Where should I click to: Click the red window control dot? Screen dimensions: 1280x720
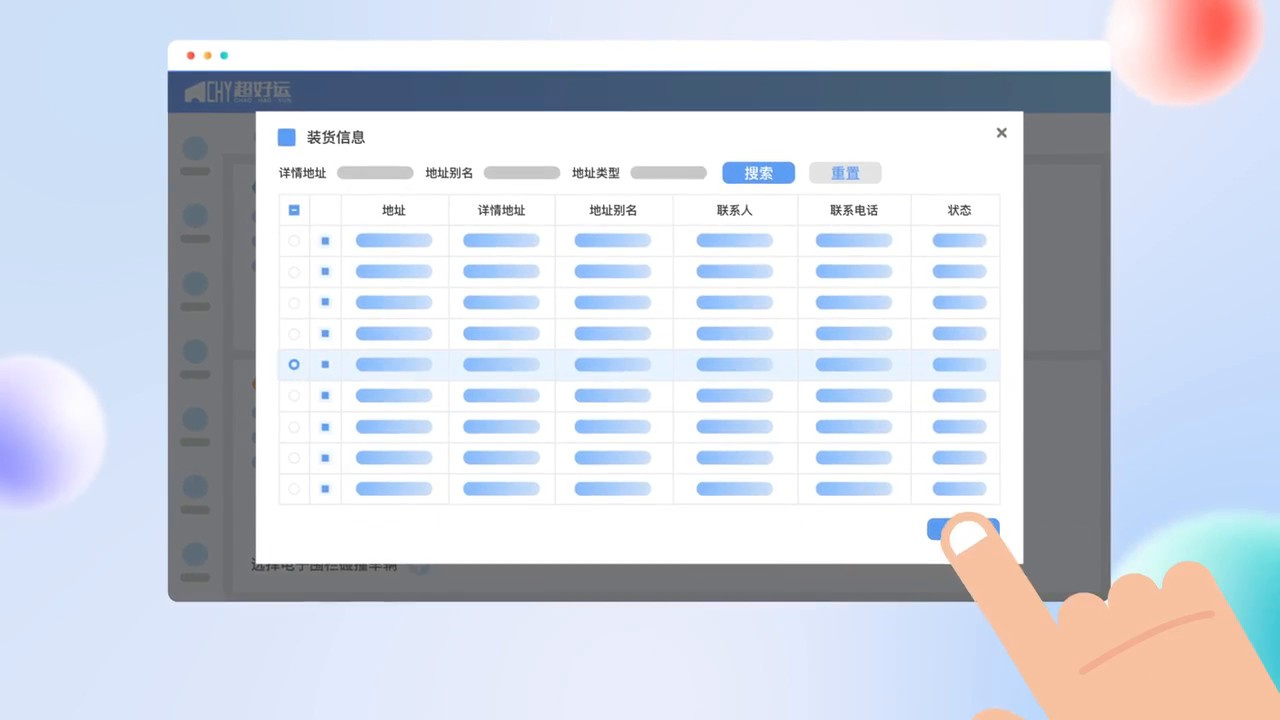tap(191, 56)
